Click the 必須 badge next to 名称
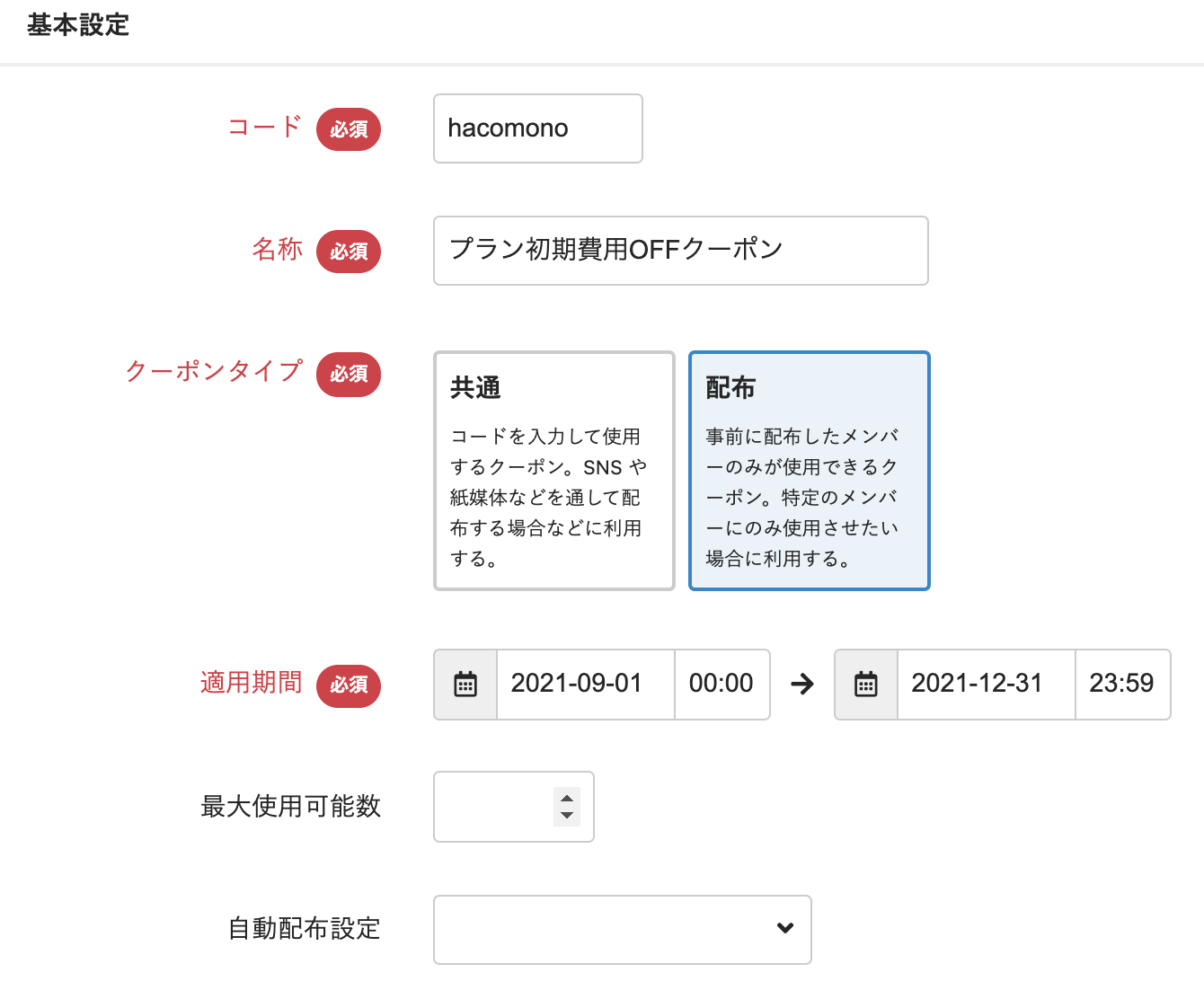1204x999 pixels. click(x=349, y=252)
